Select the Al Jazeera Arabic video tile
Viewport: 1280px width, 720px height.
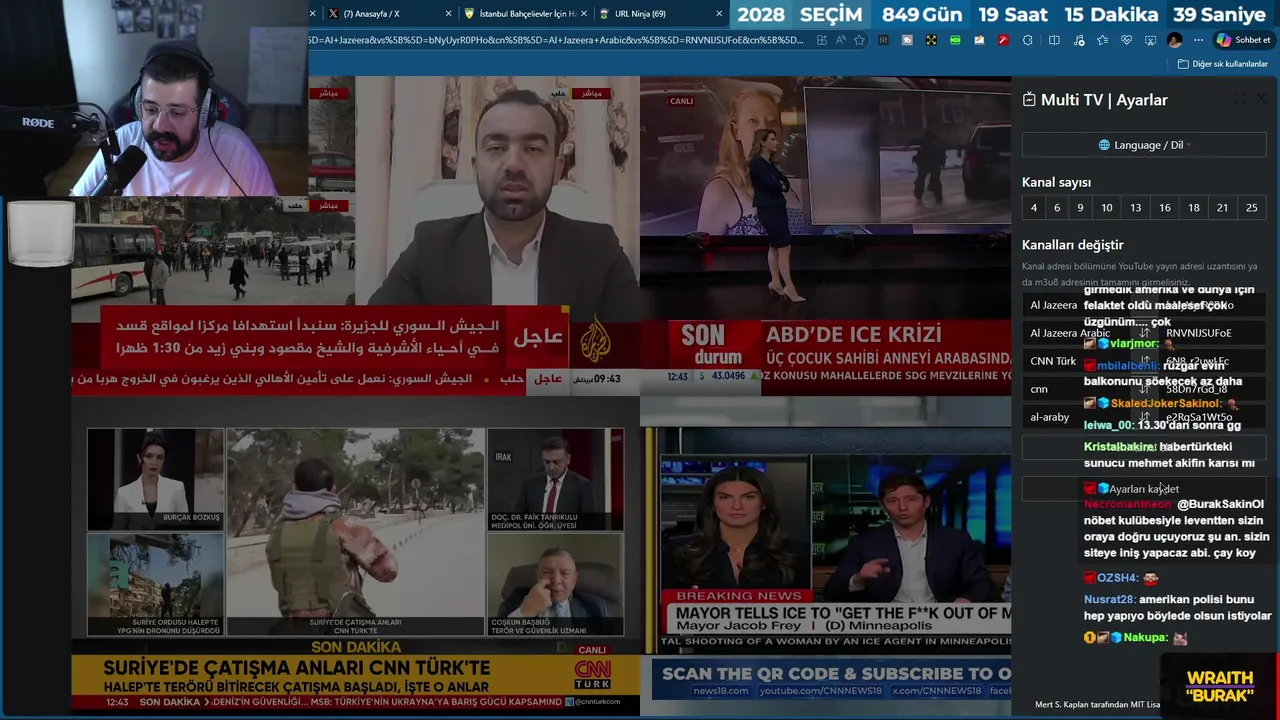pos(355,236)
